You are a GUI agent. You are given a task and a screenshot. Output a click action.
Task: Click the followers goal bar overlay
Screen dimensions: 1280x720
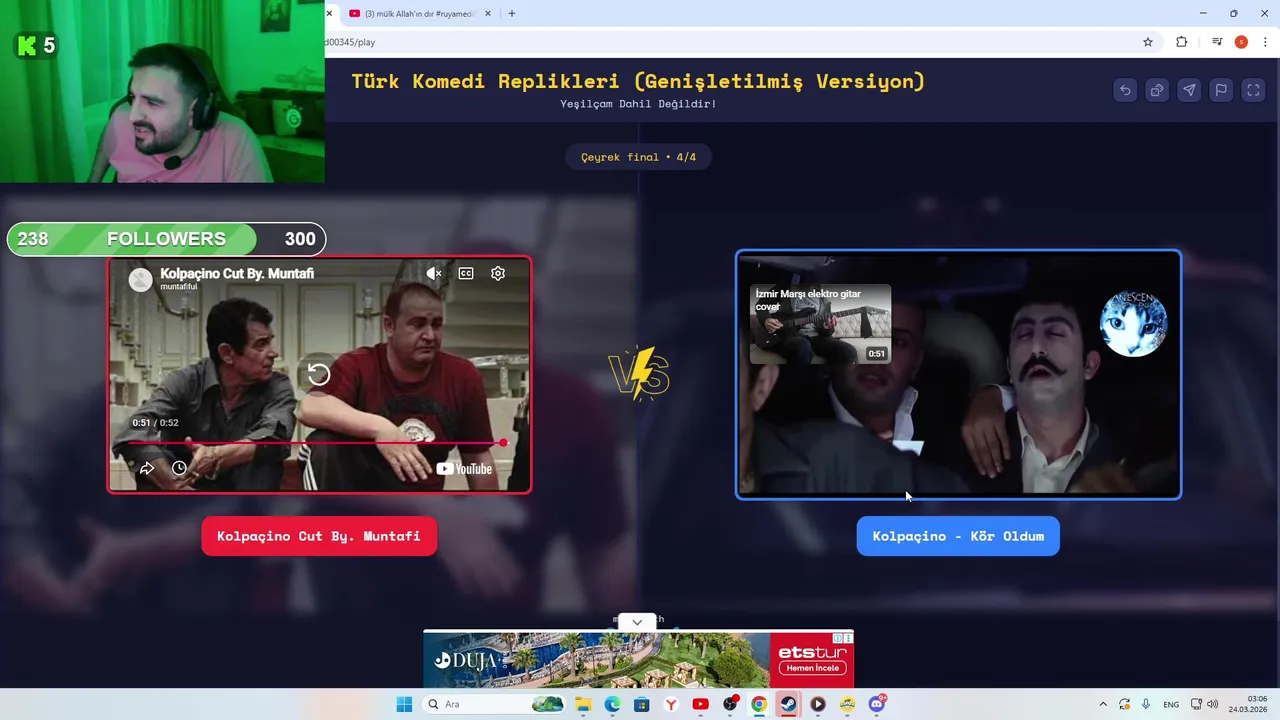pos(166,239)
